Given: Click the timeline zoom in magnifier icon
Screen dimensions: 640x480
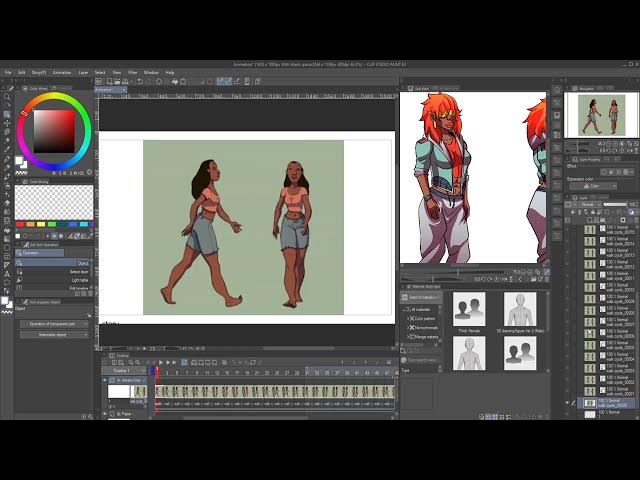Looking at the screenshot, I should coord(138,362).
